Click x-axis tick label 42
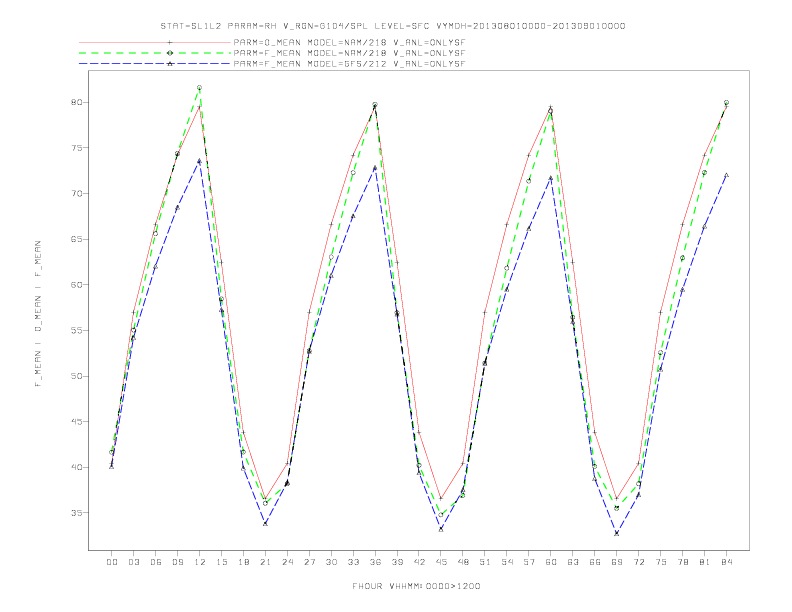Image resolution: width=792 pixels, height=612 pixels. 419,562
